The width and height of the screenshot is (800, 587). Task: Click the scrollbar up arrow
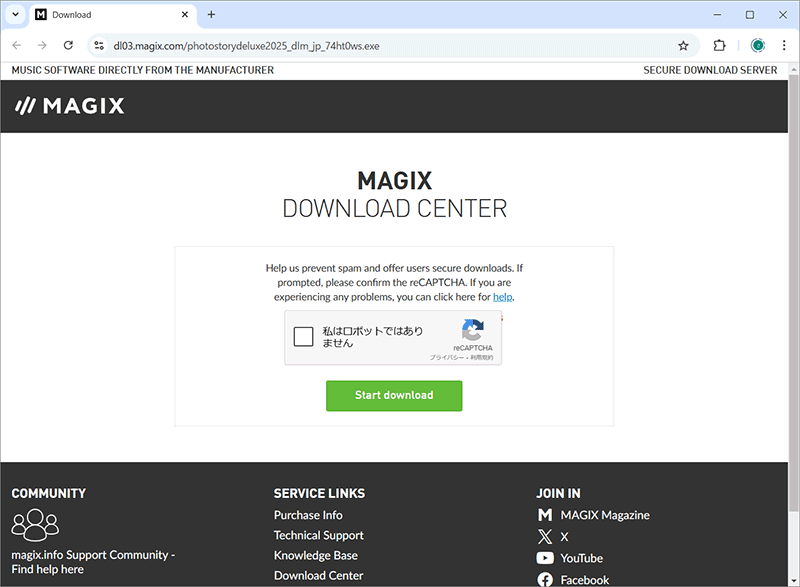pyautogui.click(x=793, y=69)
